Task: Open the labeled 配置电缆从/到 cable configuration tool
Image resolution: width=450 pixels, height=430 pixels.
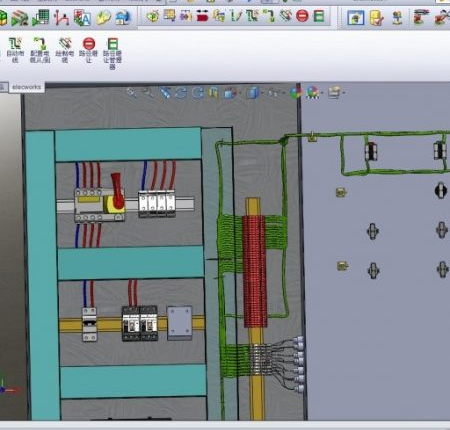Action: (40, 50)
